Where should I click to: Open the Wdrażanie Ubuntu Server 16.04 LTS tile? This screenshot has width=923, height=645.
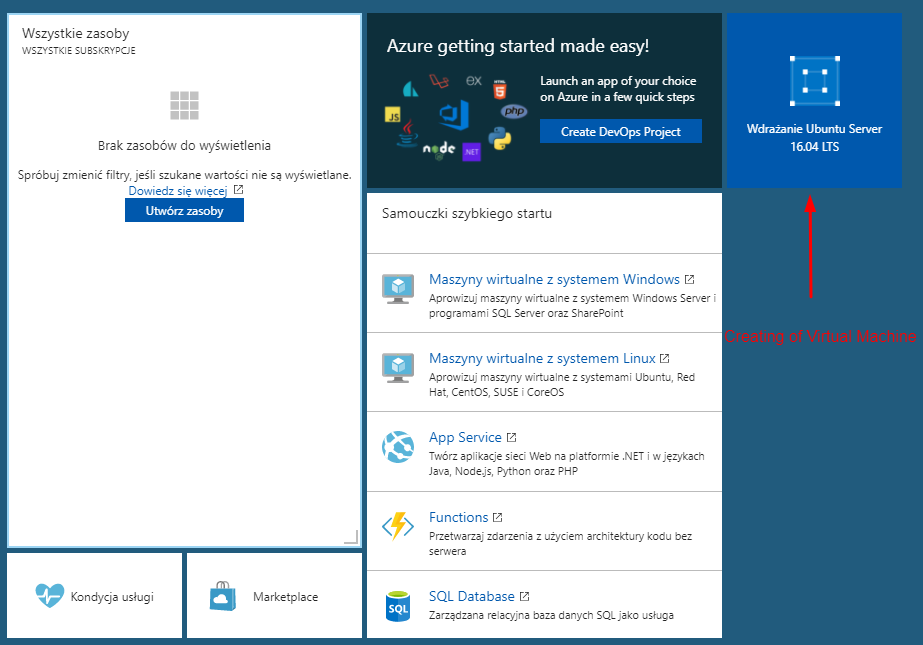[x=814, y=101]
